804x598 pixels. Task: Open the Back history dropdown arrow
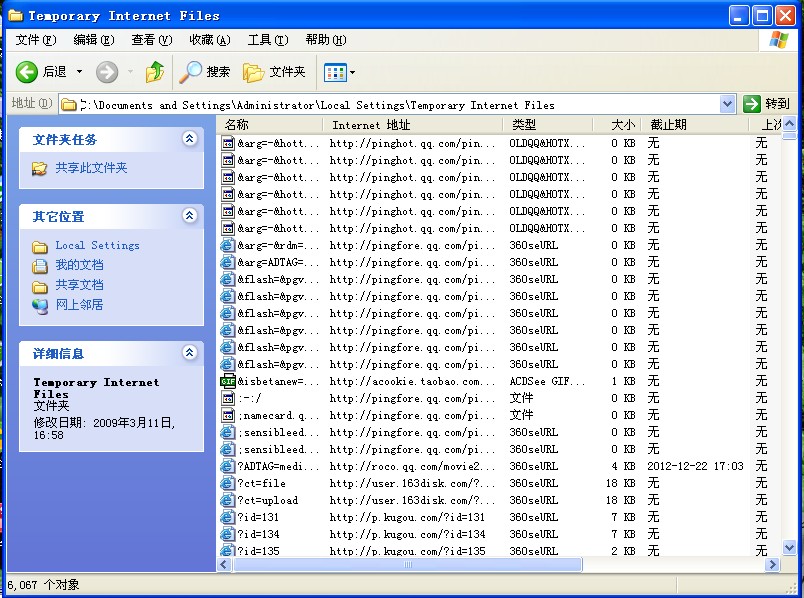pos(79,72)
